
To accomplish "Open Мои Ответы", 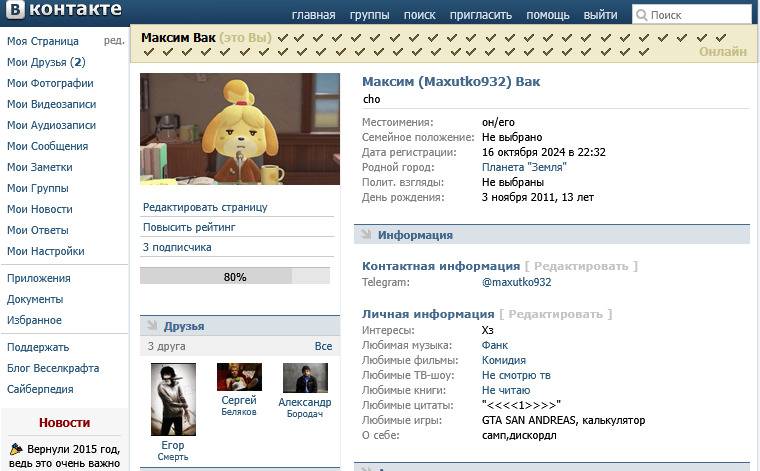I will [x=38, y=230].
